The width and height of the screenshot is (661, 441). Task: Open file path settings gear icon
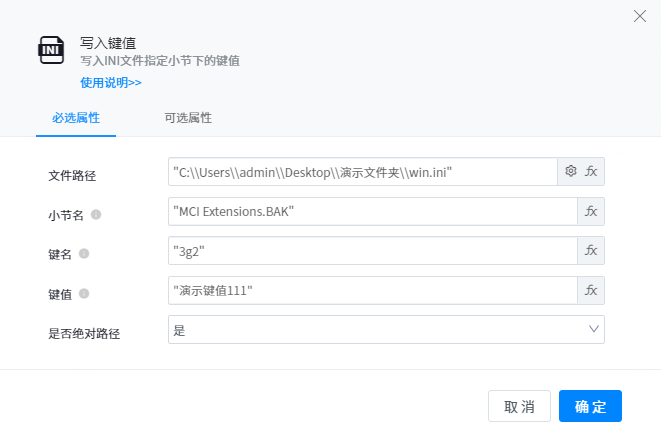click(x=571, y=171)
